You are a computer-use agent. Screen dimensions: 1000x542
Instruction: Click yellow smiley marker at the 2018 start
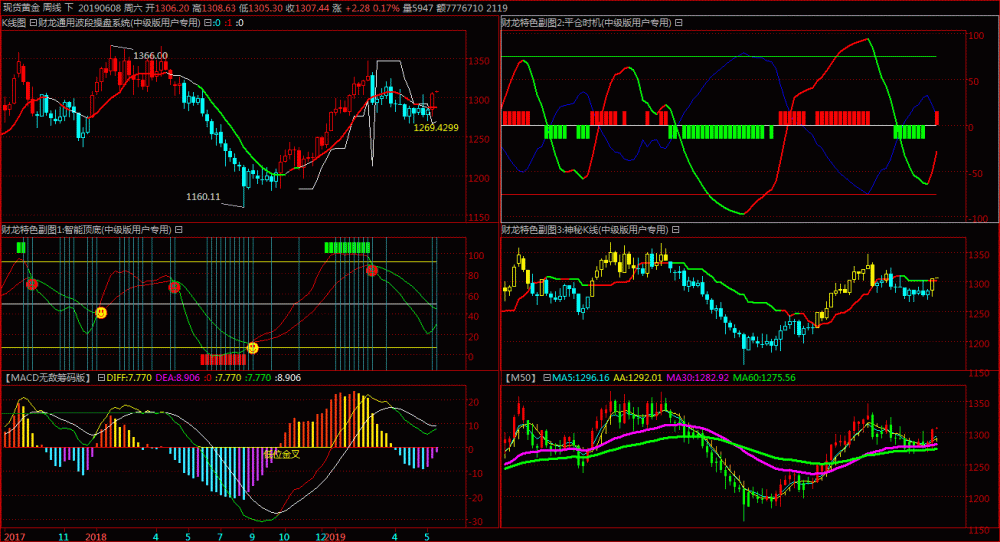click(x=101, y=312)
